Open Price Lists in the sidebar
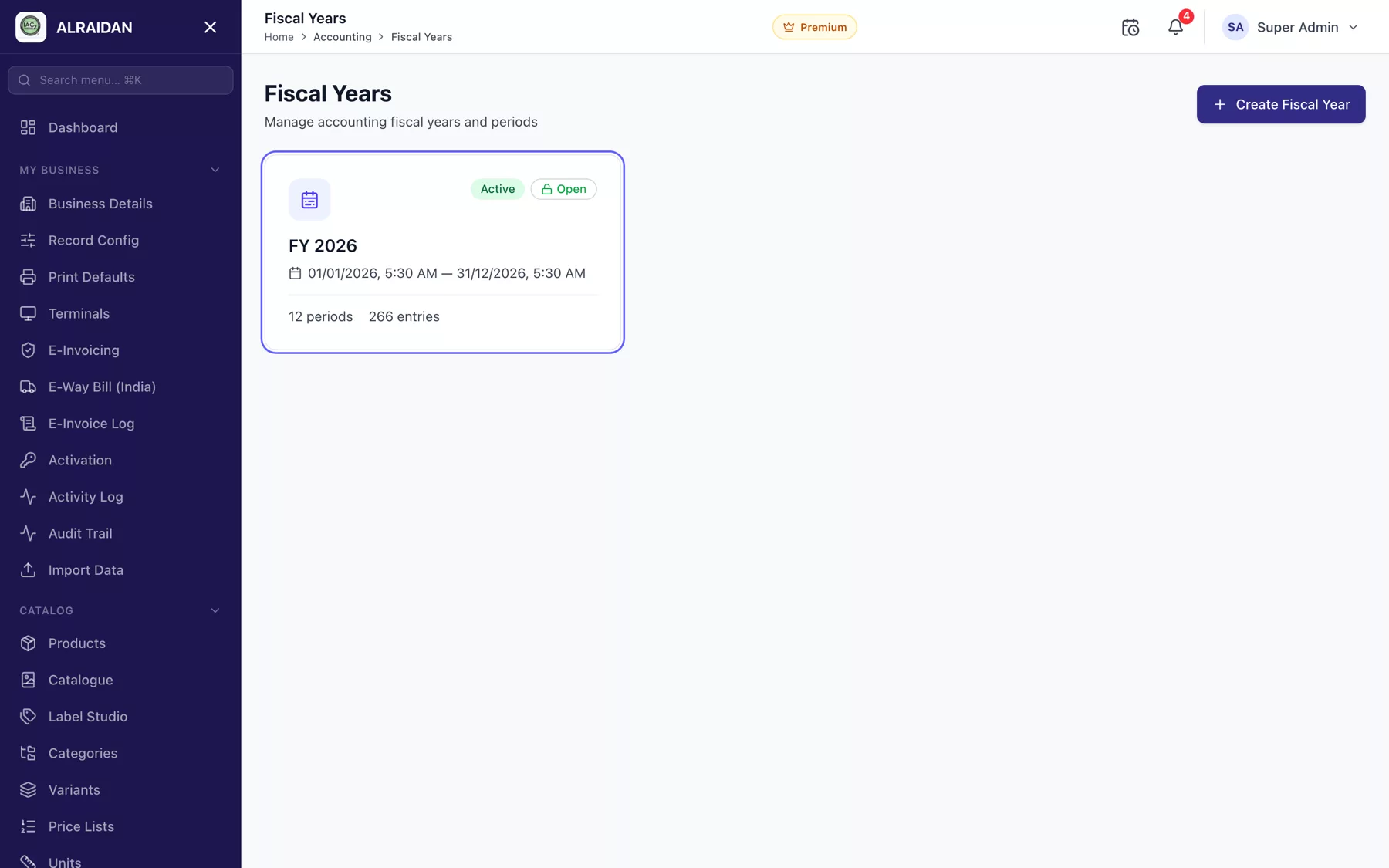 (x=120, y=826)
